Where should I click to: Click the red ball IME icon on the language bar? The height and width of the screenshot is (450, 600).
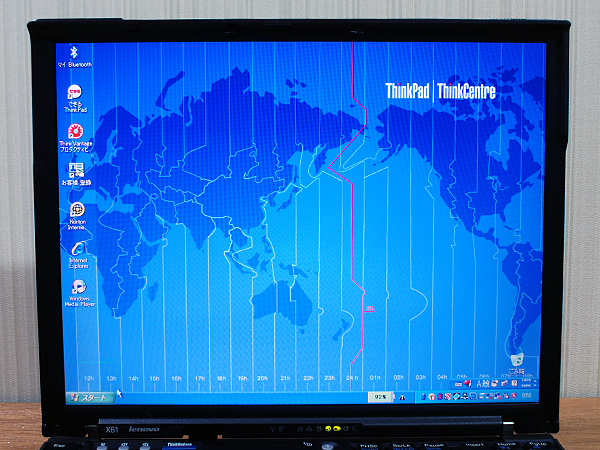(x=468, y=383)
